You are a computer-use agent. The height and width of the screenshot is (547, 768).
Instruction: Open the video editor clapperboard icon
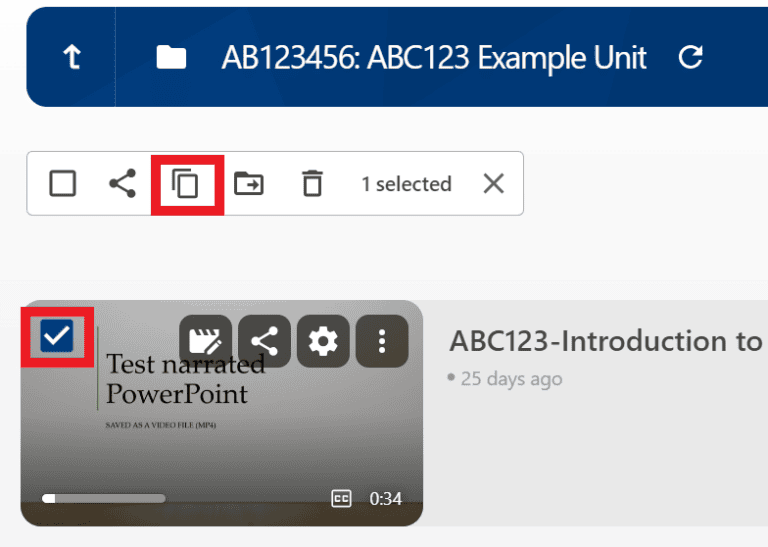tap(205, 342)
